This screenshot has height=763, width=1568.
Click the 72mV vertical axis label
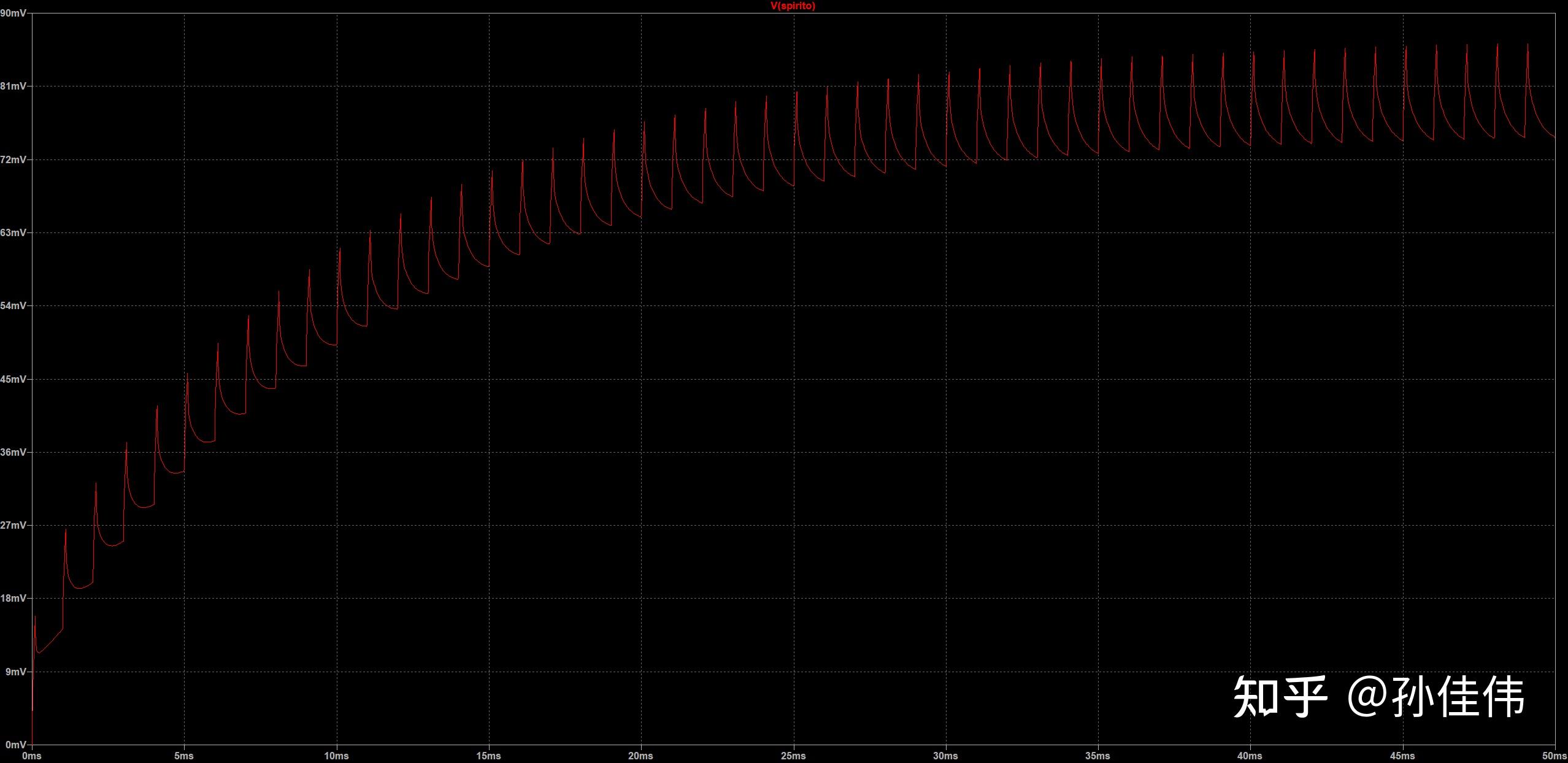pos(13,159)
